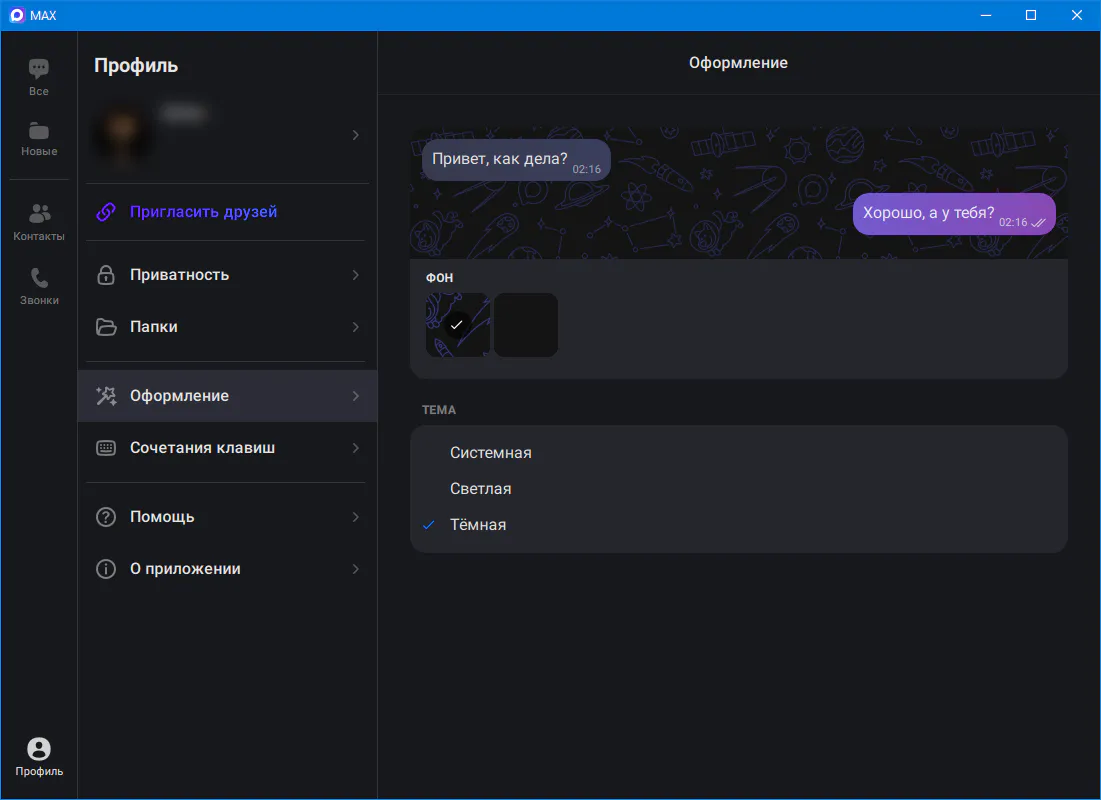Click the chevron beside Папки
Image resolution: width=1101 pixels, height=800 pixels.
coord(356,327)
